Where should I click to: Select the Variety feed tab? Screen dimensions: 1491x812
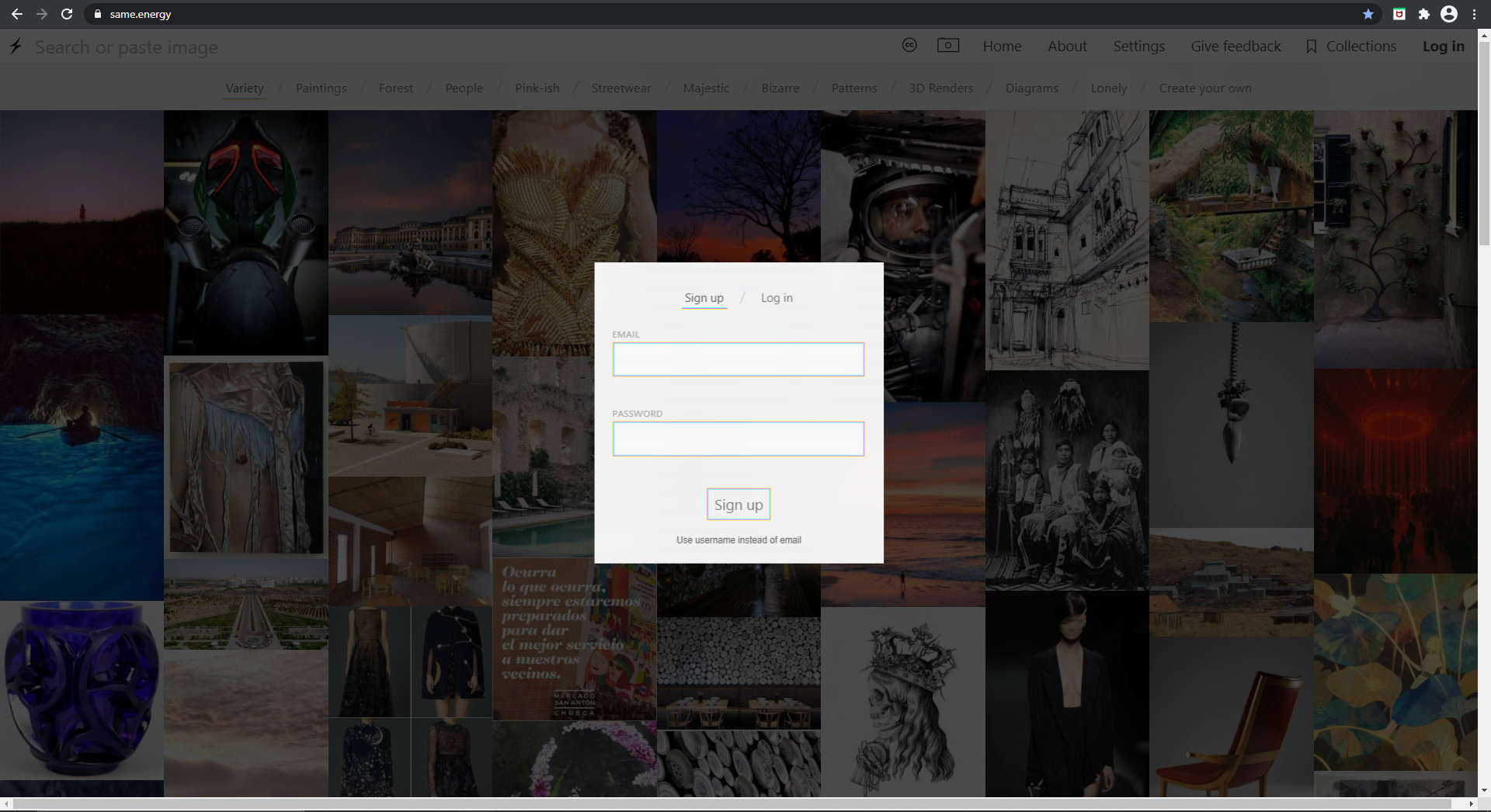click(245, 88)
